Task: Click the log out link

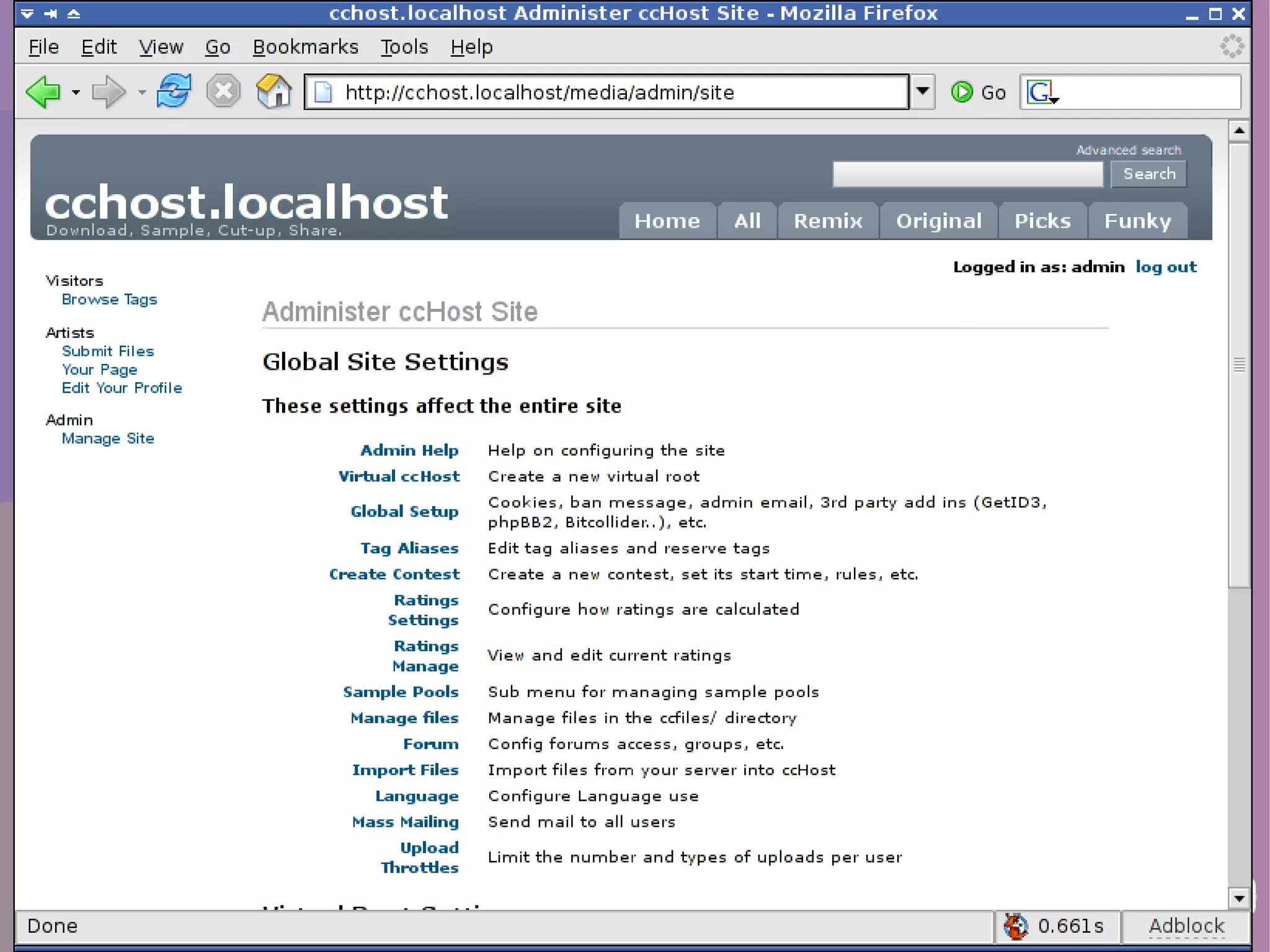Action: pyautogui.click(x=1166, y=267)
